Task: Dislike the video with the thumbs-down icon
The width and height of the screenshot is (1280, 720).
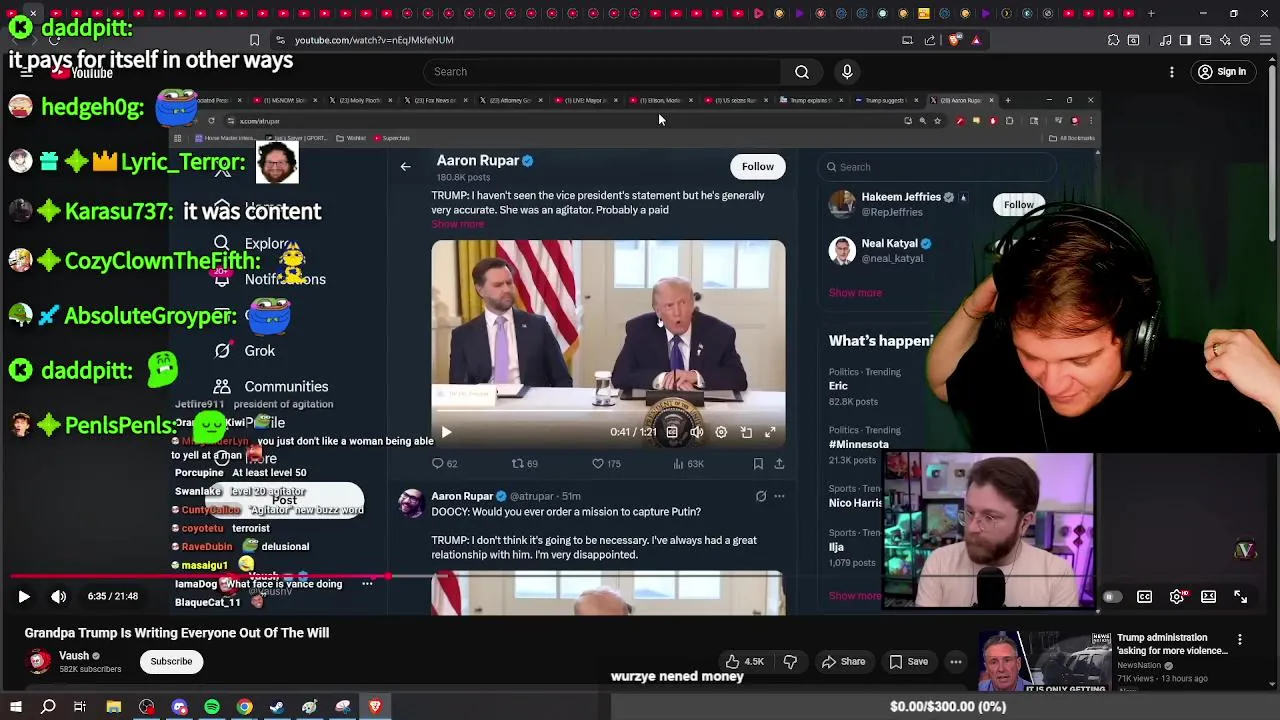Action: (x=790, y=661)
